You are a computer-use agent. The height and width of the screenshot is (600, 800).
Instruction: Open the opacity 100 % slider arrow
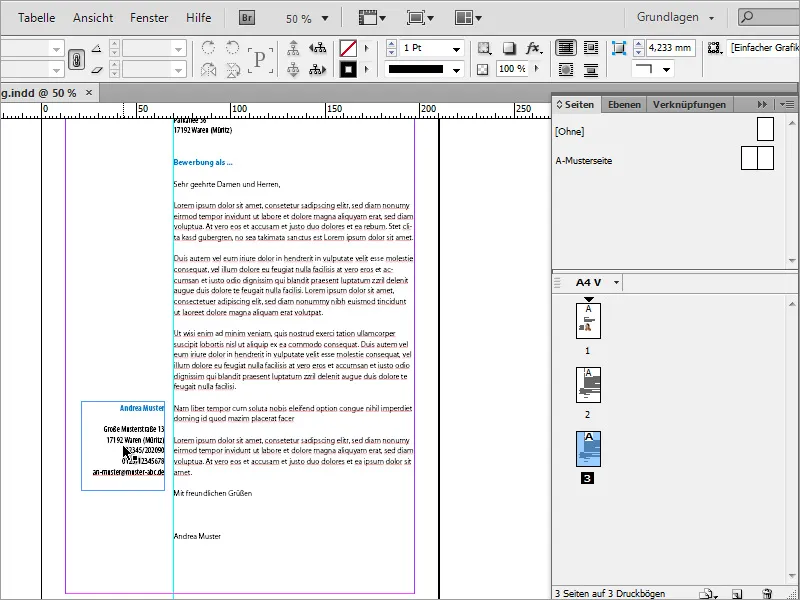tap(537, 68)
